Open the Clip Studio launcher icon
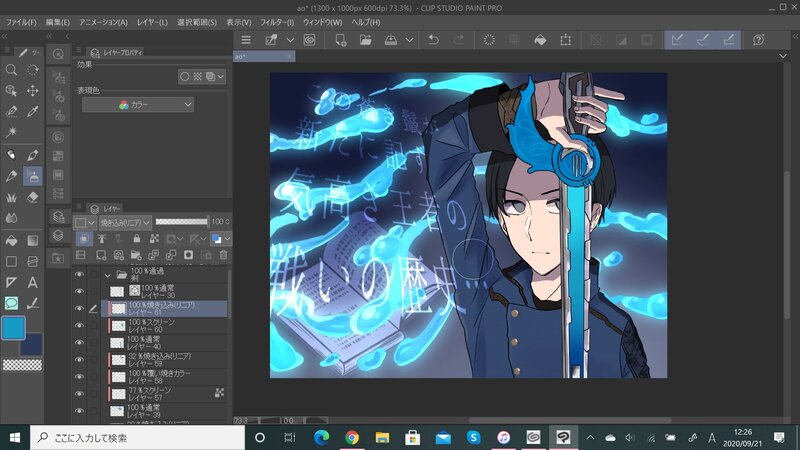The width and height of the screenshot is (800, 450). (x=309, y=40)
